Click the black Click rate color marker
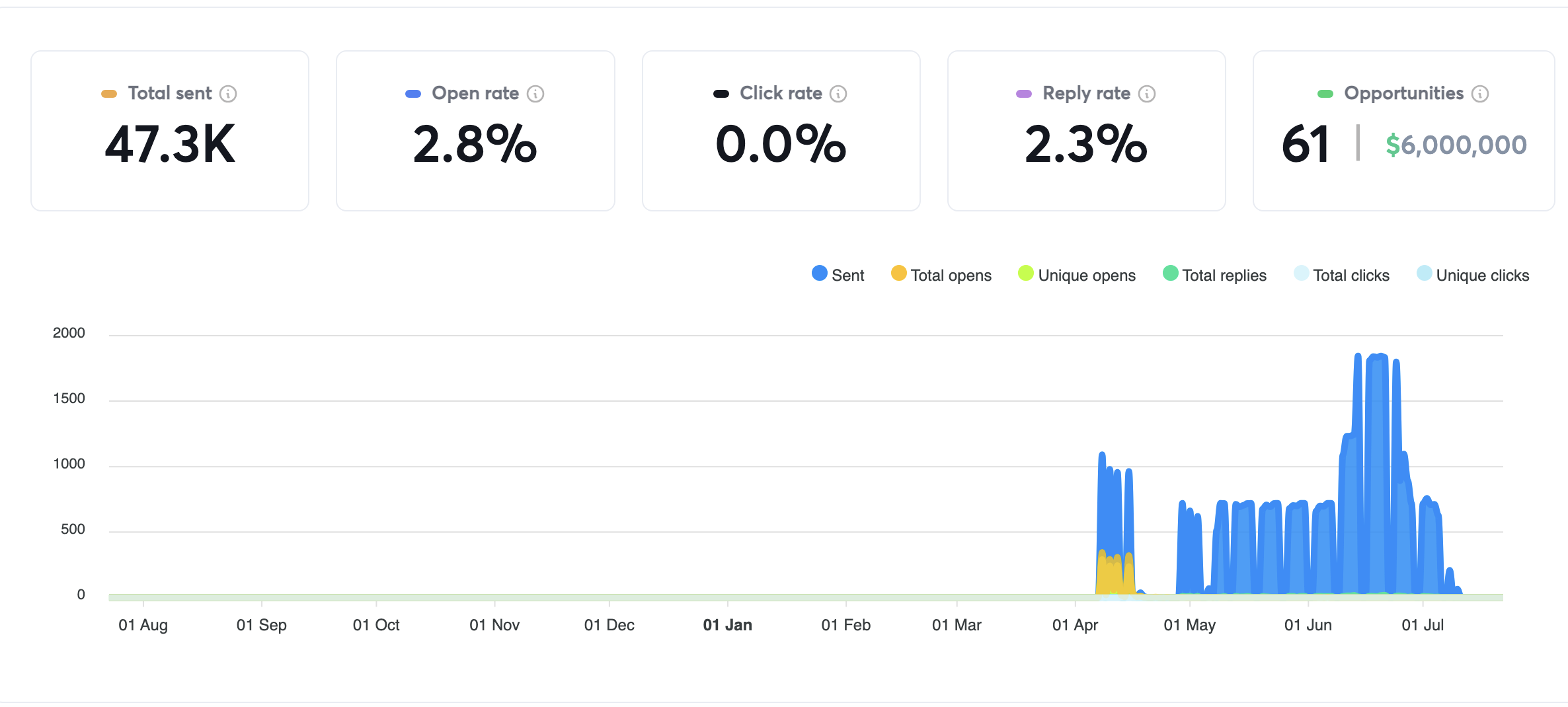This screenshot has height=707, width=1568. tap(721, 94)
